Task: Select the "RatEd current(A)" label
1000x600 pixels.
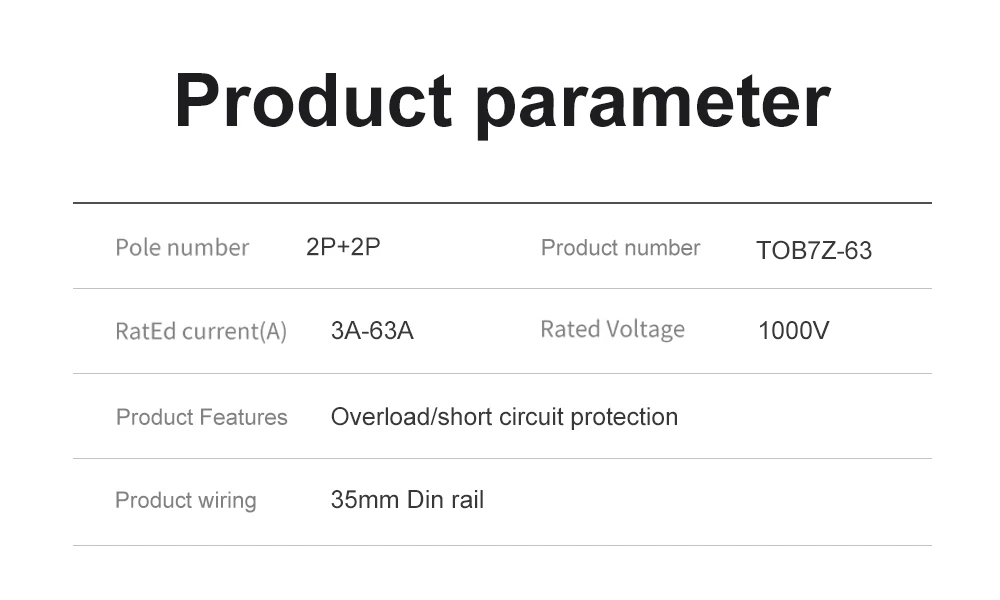Action: [201, 331]
